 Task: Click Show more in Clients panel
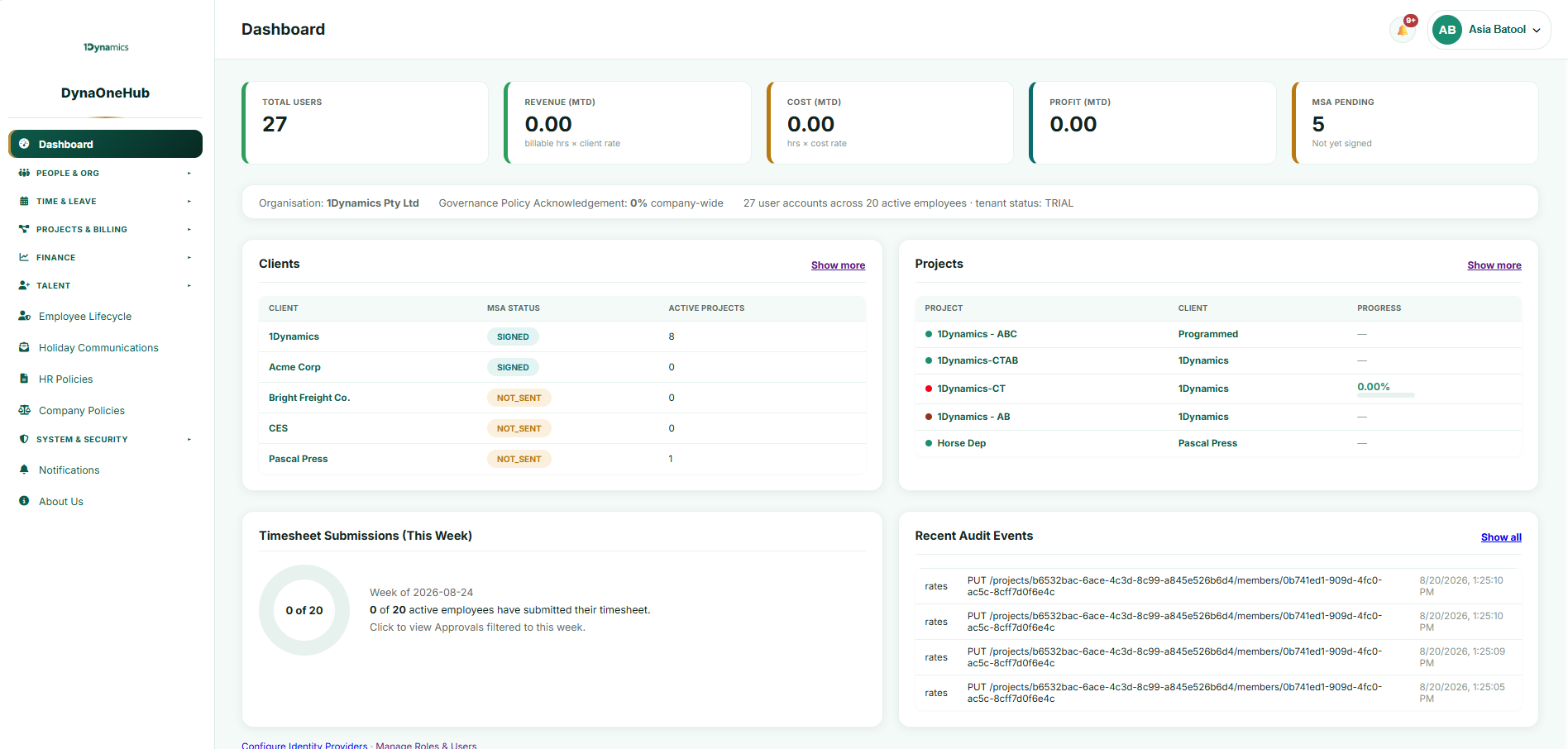click(x=838, y=265)
